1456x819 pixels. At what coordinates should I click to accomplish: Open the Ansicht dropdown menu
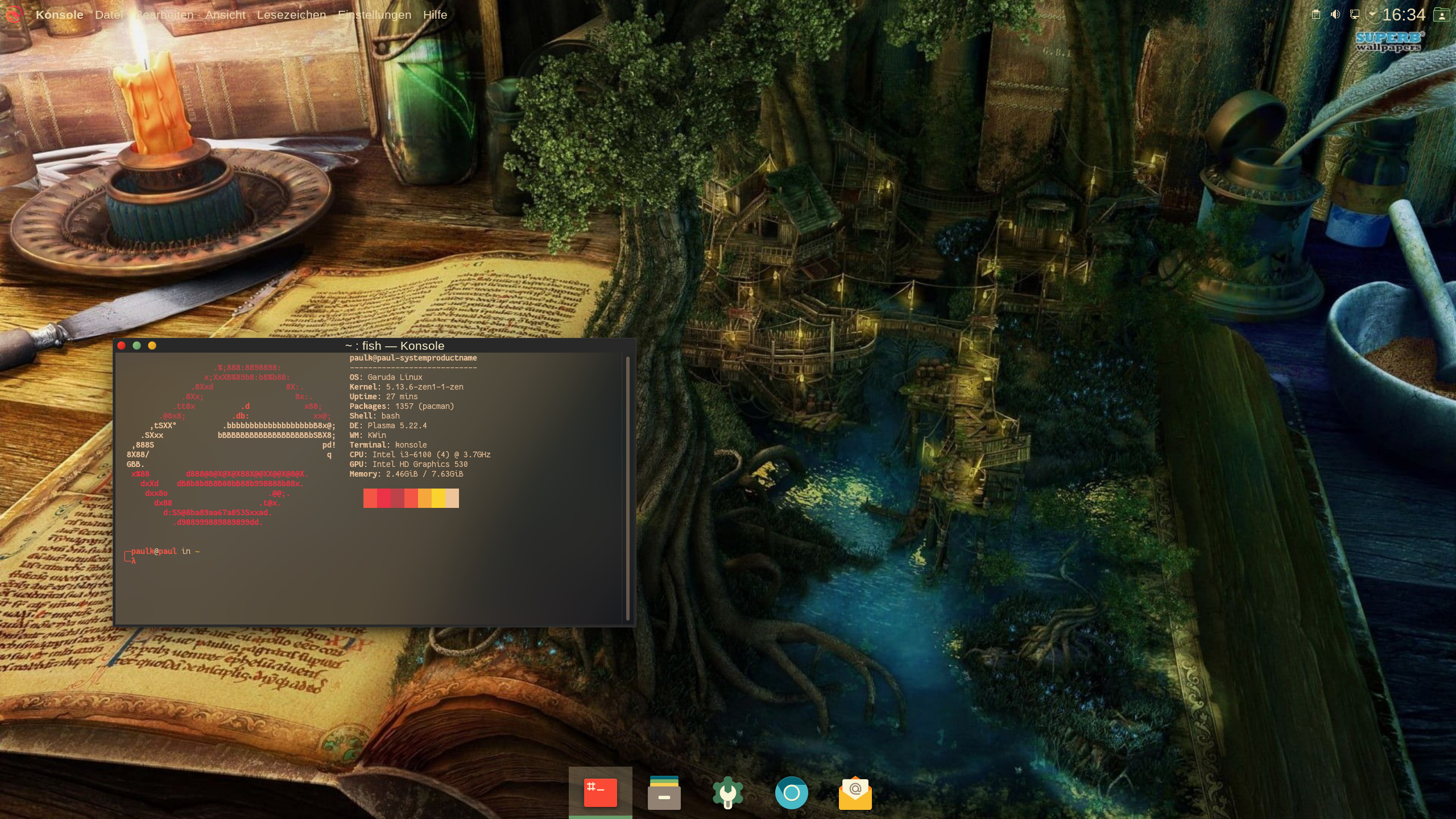point(225,15)
